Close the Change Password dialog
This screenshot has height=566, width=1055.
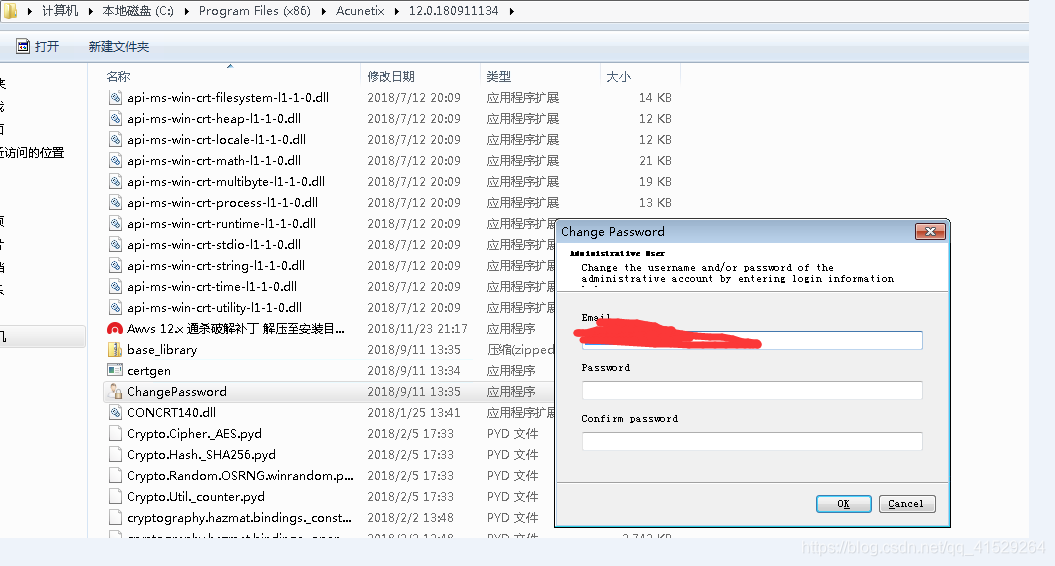pos(931,232)
